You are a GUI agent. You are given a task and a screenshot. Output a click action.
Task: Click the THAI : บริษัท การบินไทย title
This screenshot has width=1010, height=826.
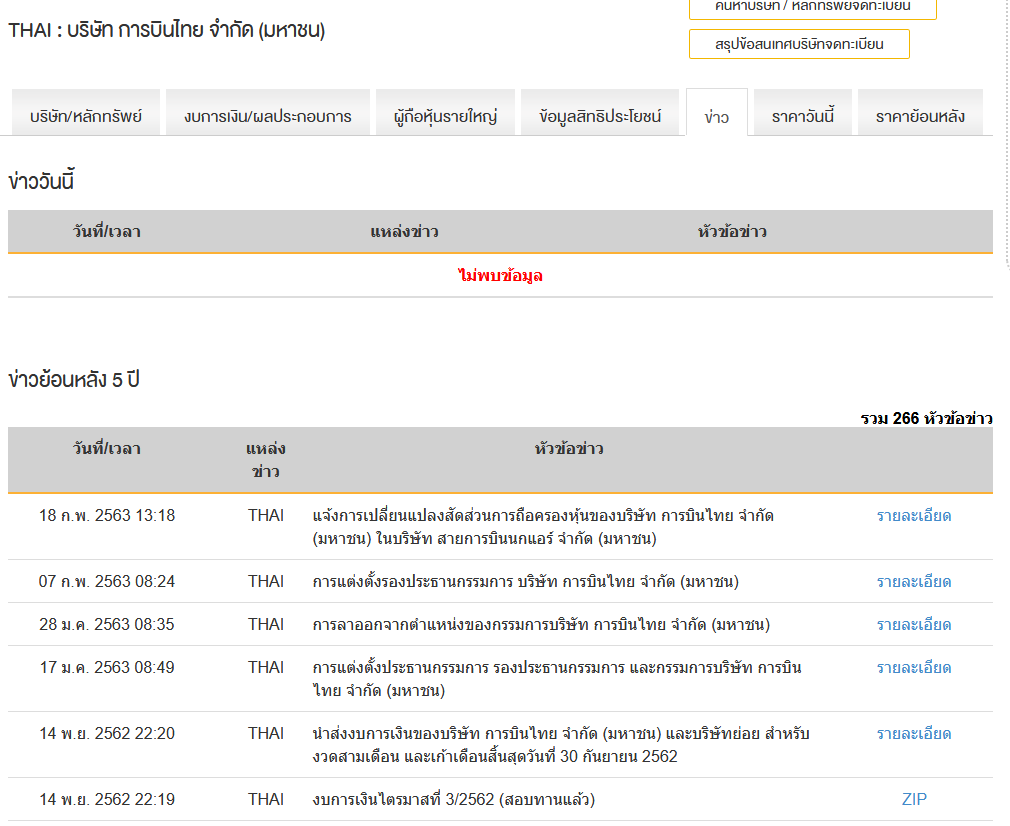(167, 30)
